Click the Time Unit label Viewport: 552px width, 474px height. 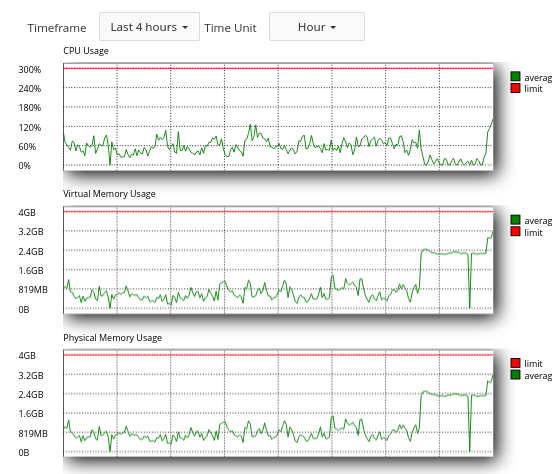[x=230, y=28]
